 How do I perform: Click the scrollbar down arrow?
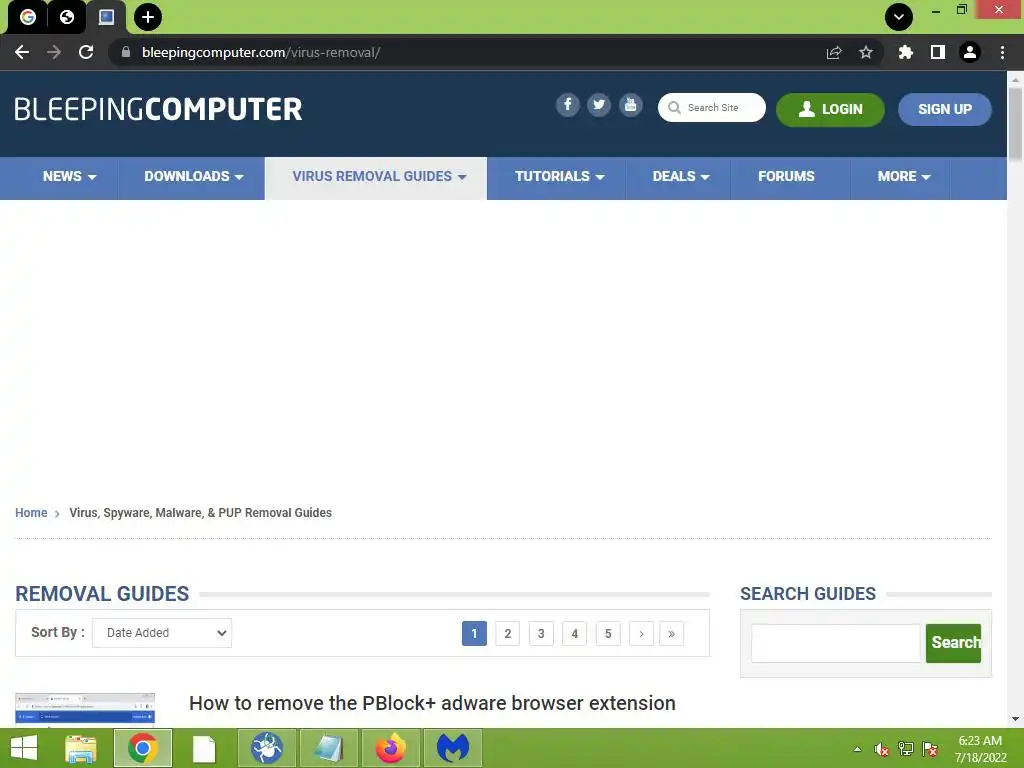1015,719
